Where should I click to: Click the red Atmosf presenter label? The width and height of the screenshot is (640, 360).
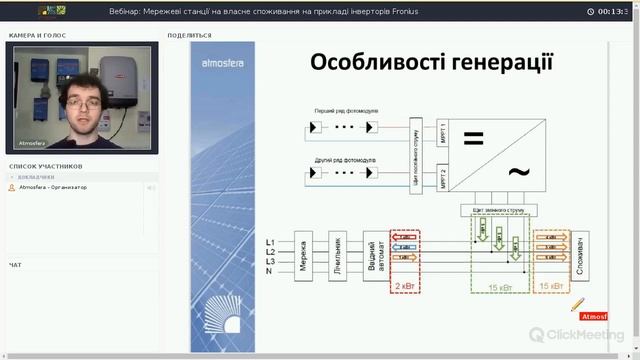[x=593, y=316]
